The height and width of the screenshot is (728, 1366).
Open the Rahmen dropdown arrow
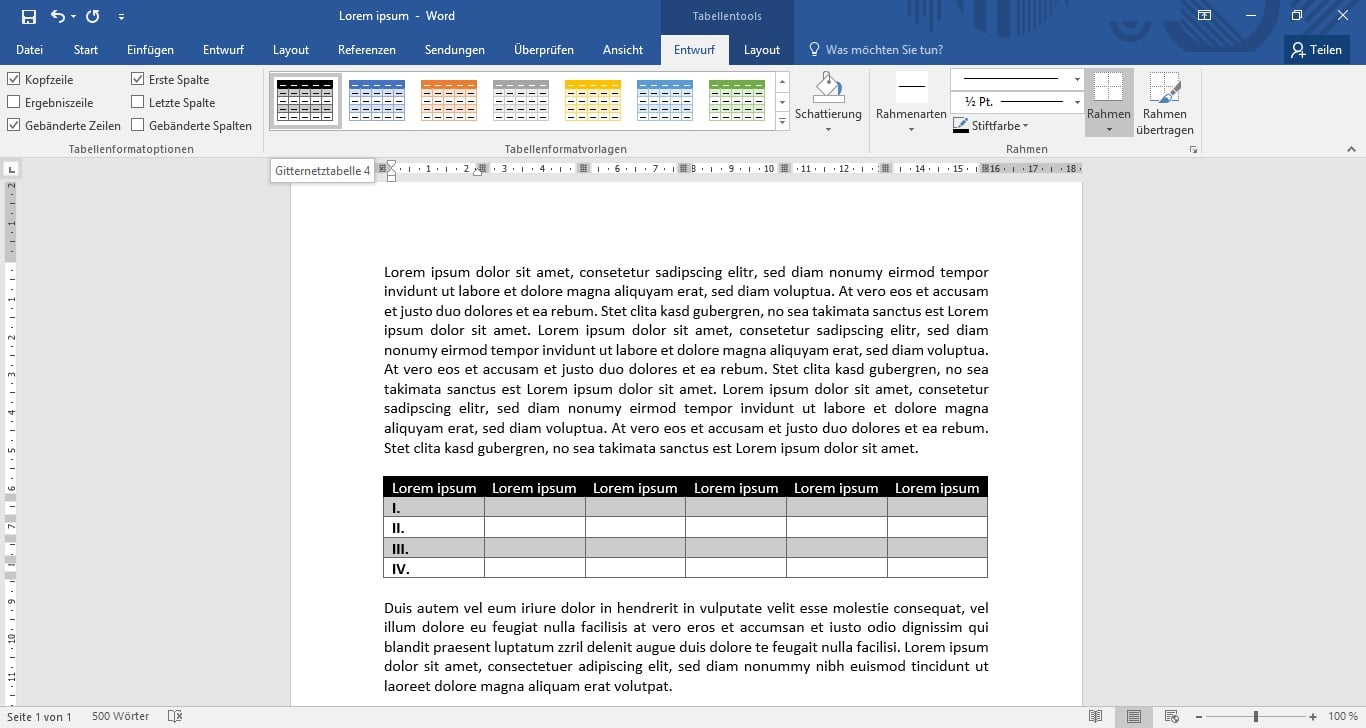coord(1109,130)
